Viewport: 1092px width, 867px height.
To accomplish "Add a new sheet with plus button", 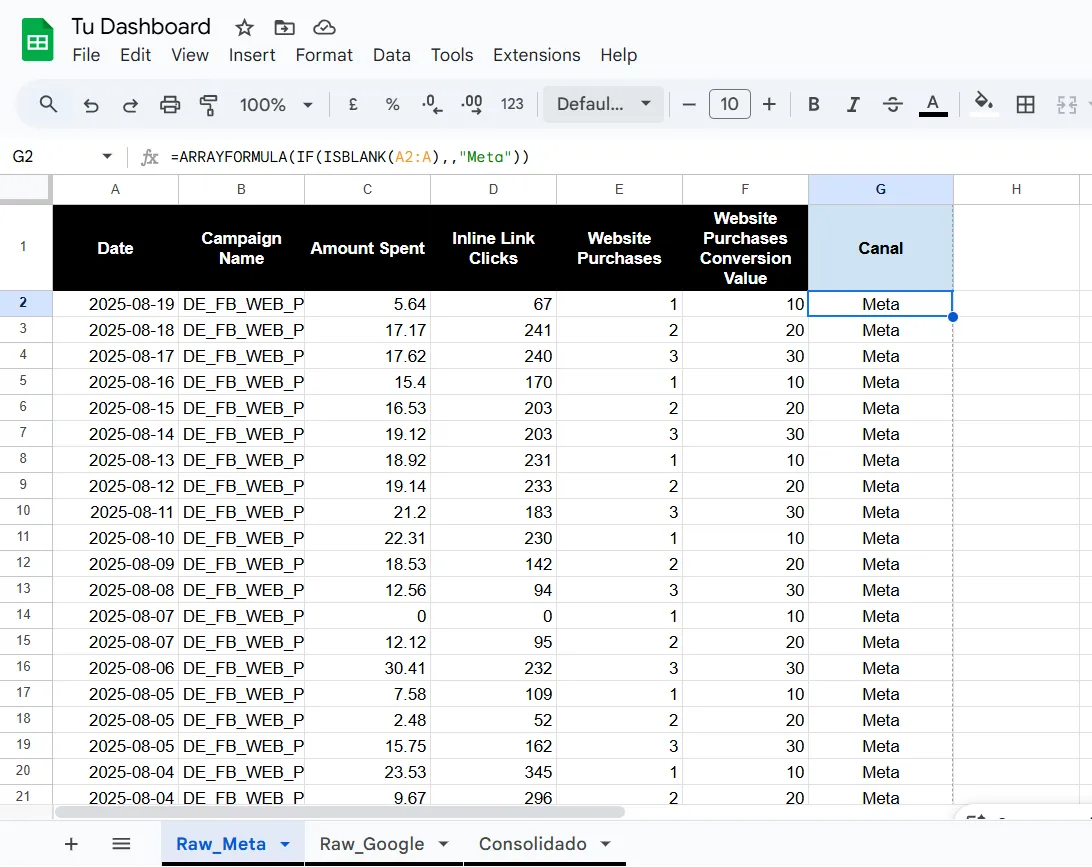I will (x=71, y=844).
